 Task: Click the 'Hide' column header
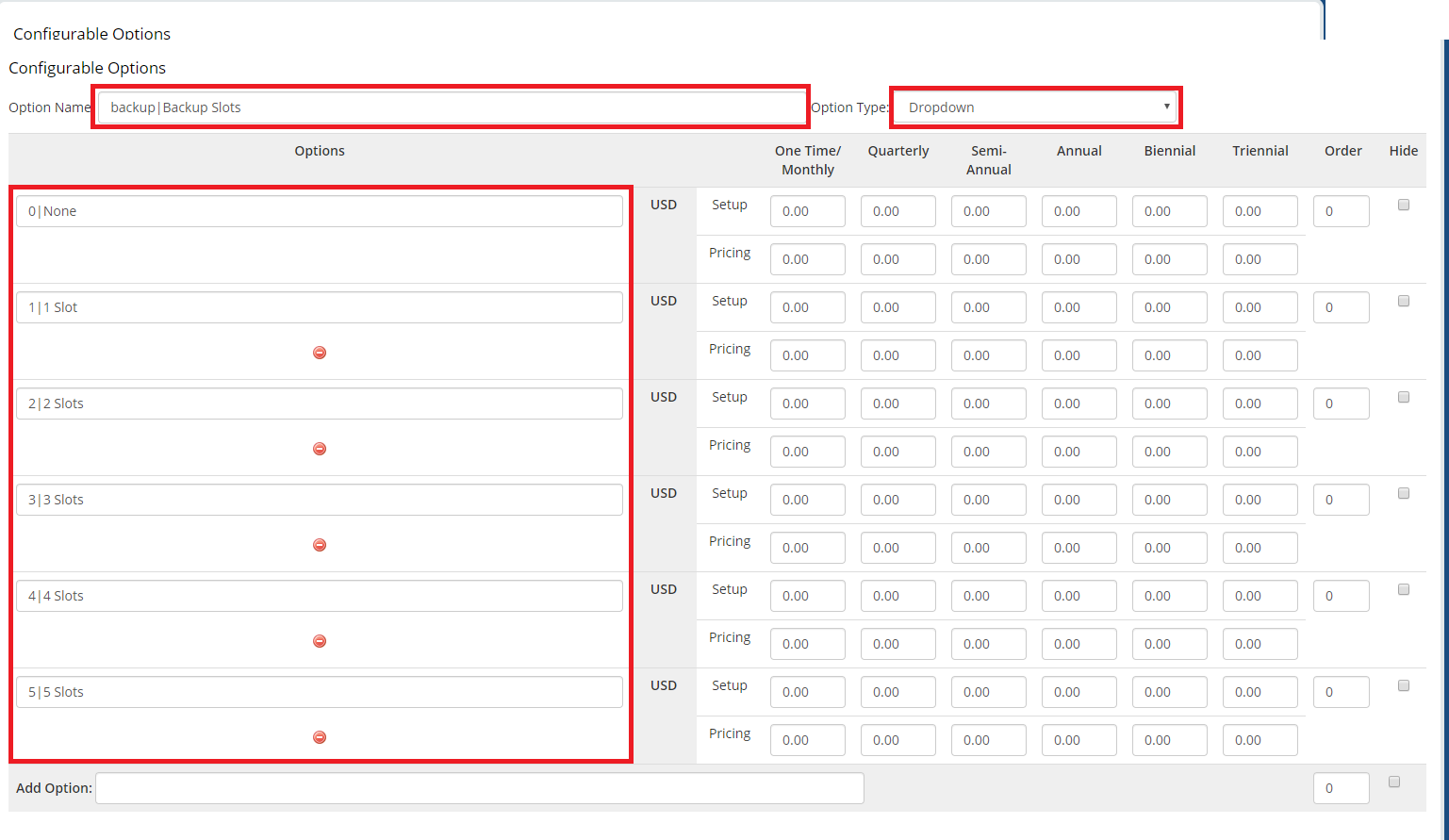pyautogui.click(x=1404, y=151)
